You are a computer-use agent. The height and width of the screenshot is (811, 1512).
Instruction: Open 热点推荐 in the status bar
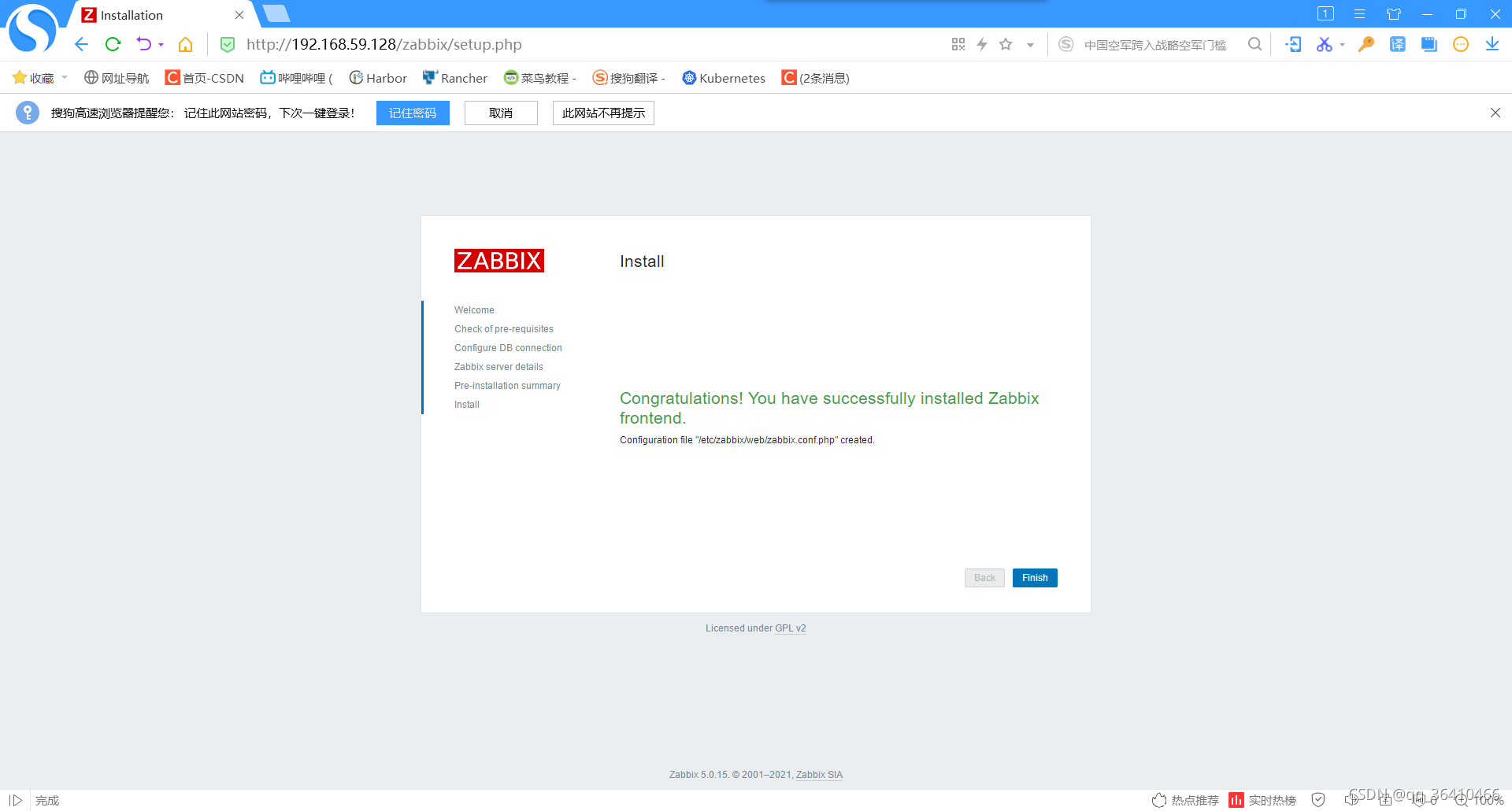click(x=1185, y=800)
